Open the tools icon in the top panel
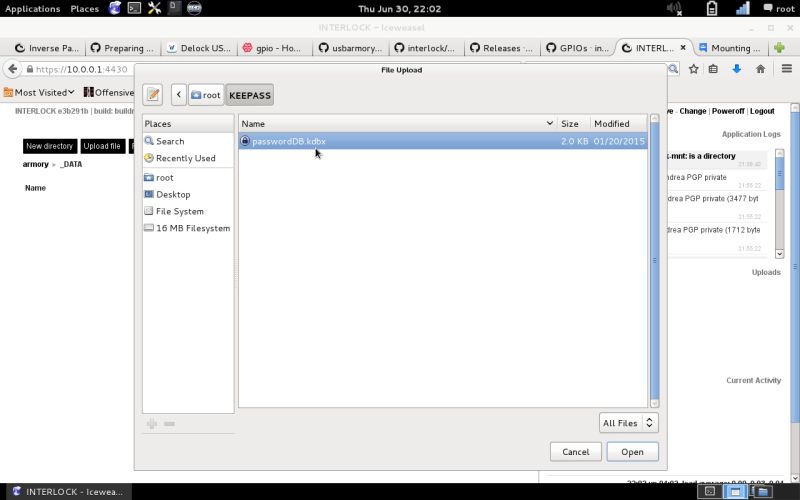800x500 pixels. [x=154, y=8]
